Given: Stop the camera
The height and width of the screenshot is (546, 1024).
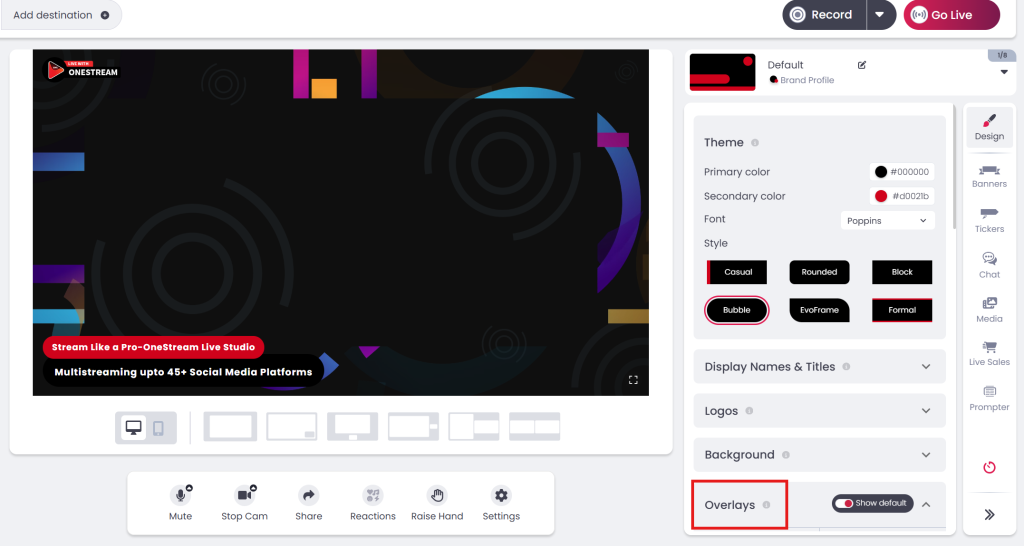Looking at the screenshot, I should coord(244,496).
